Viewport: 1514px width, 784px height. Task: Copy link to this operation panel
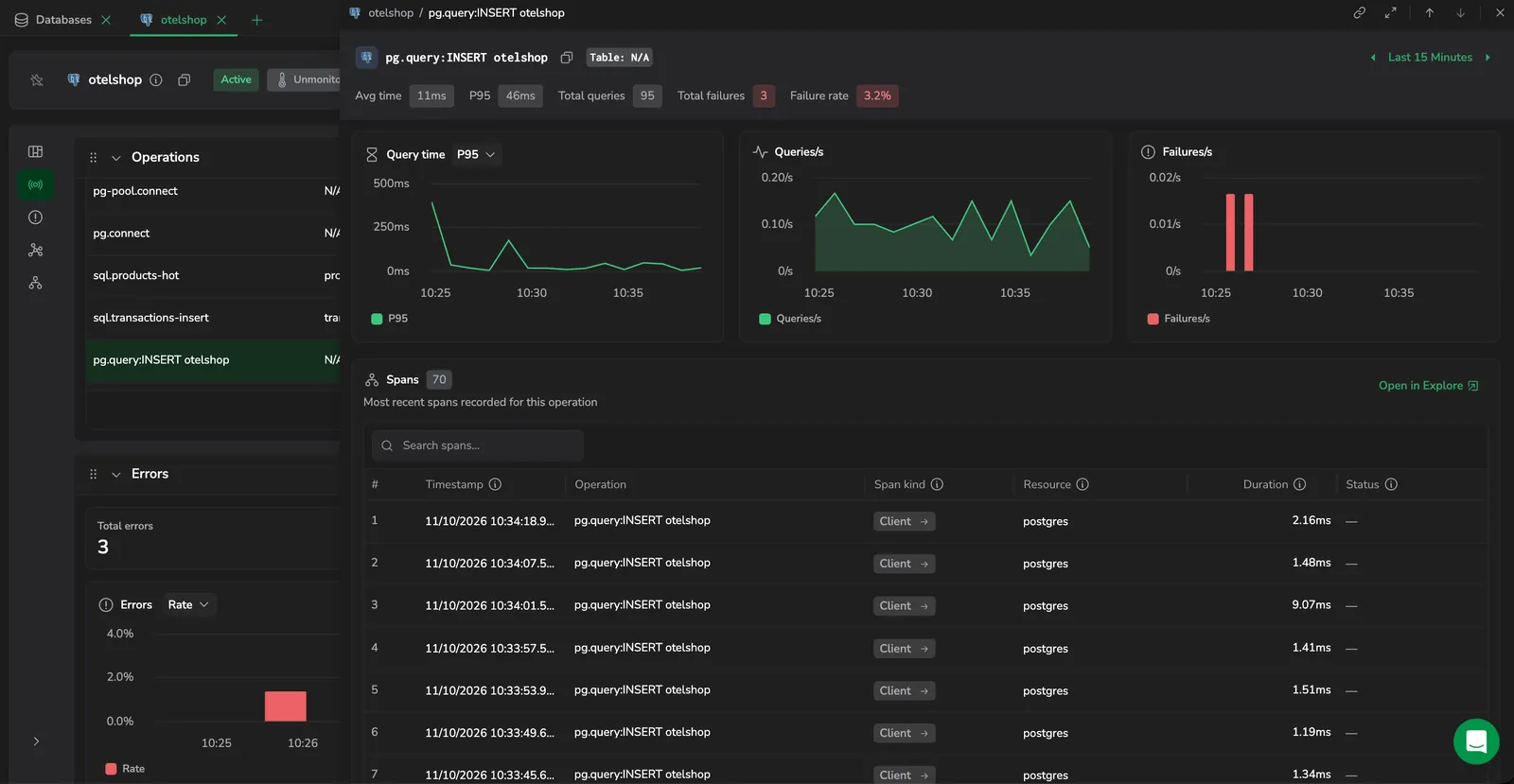point(1359,12)
